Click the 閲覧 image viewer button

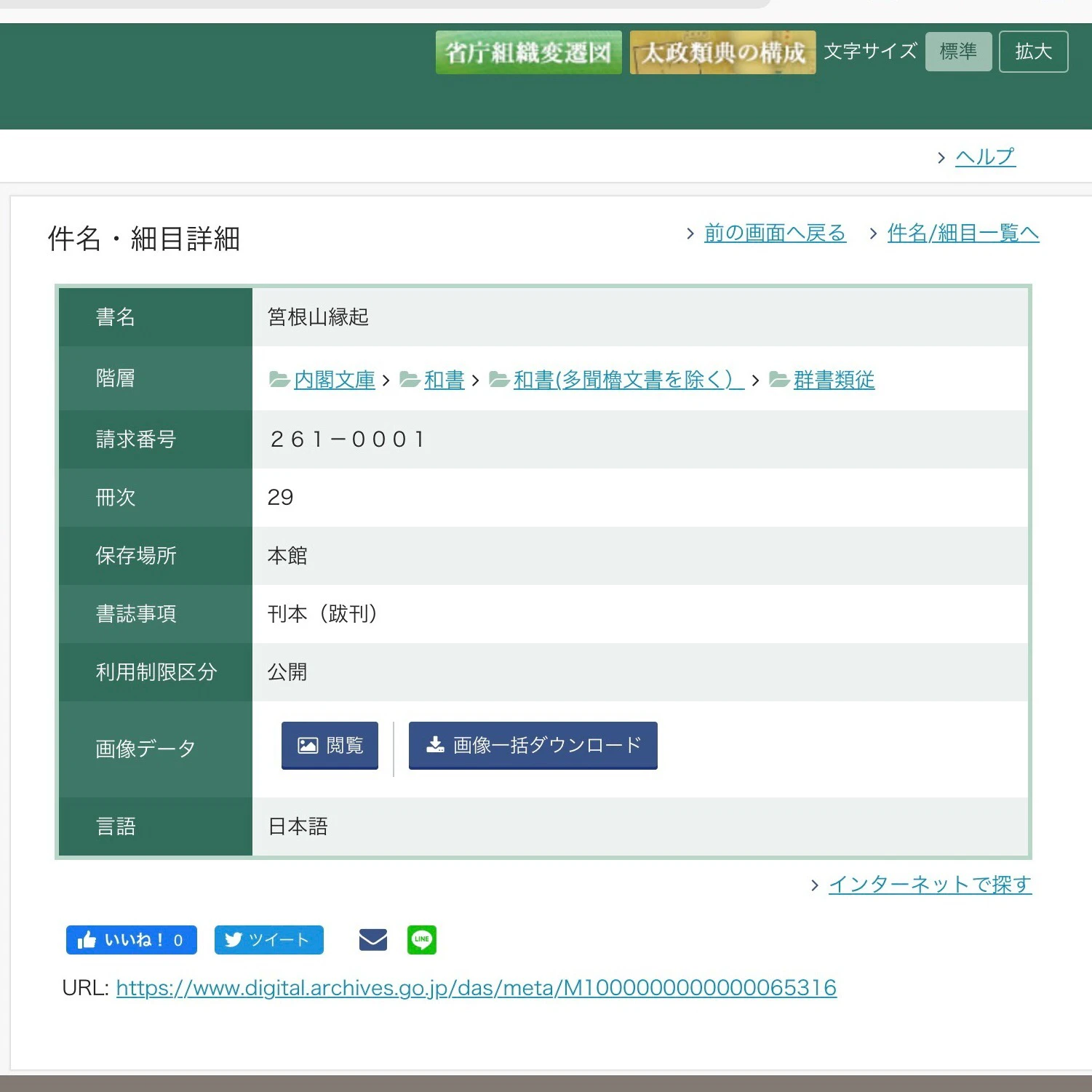click(x=330, y=745)
